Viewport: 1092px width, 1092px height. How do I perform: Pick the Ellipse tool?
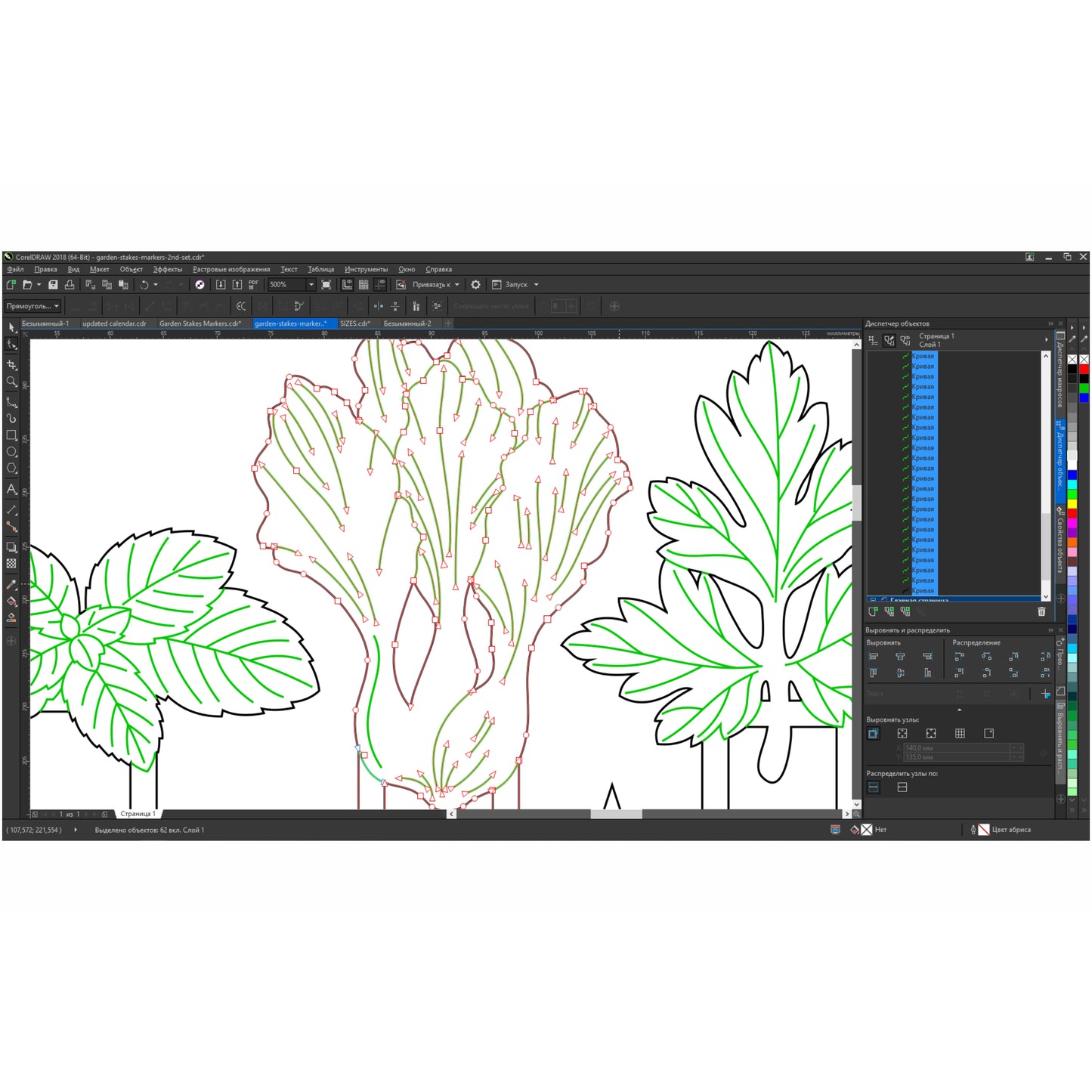point(11,452)
